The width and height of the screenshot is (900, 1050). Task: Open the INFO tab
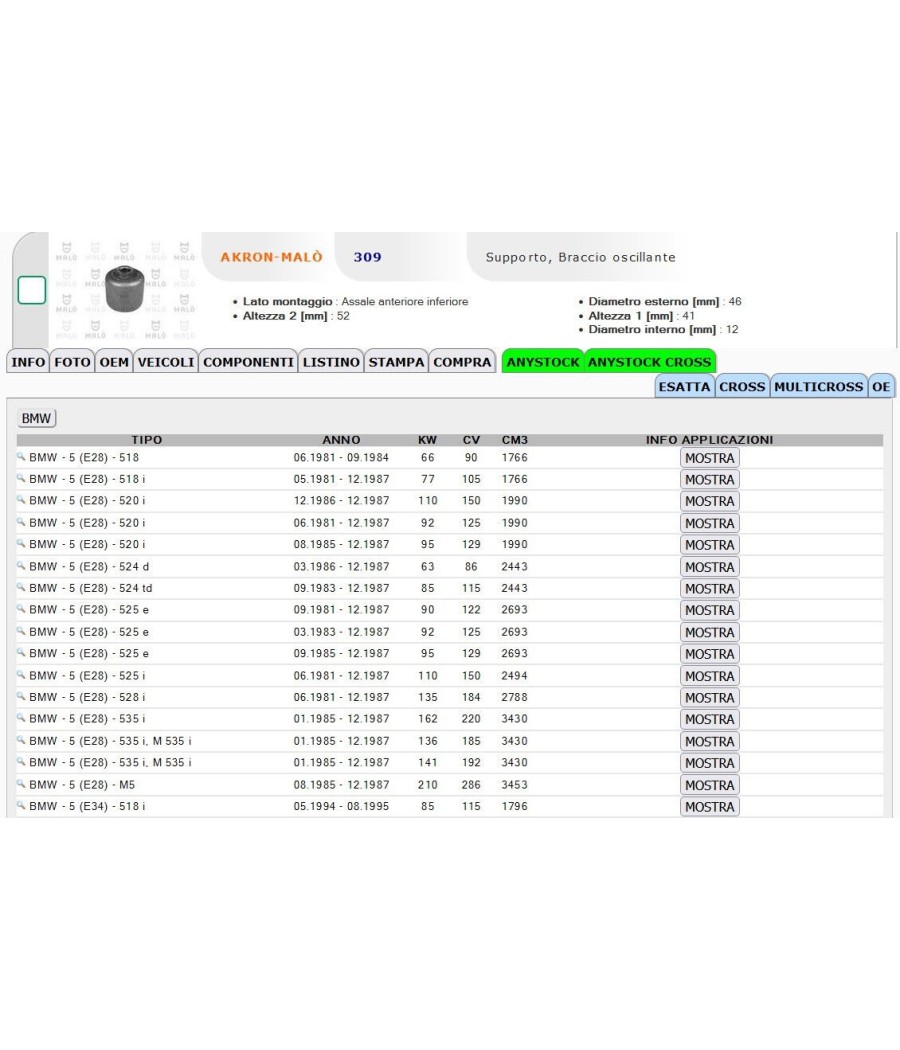pos(28,362)
